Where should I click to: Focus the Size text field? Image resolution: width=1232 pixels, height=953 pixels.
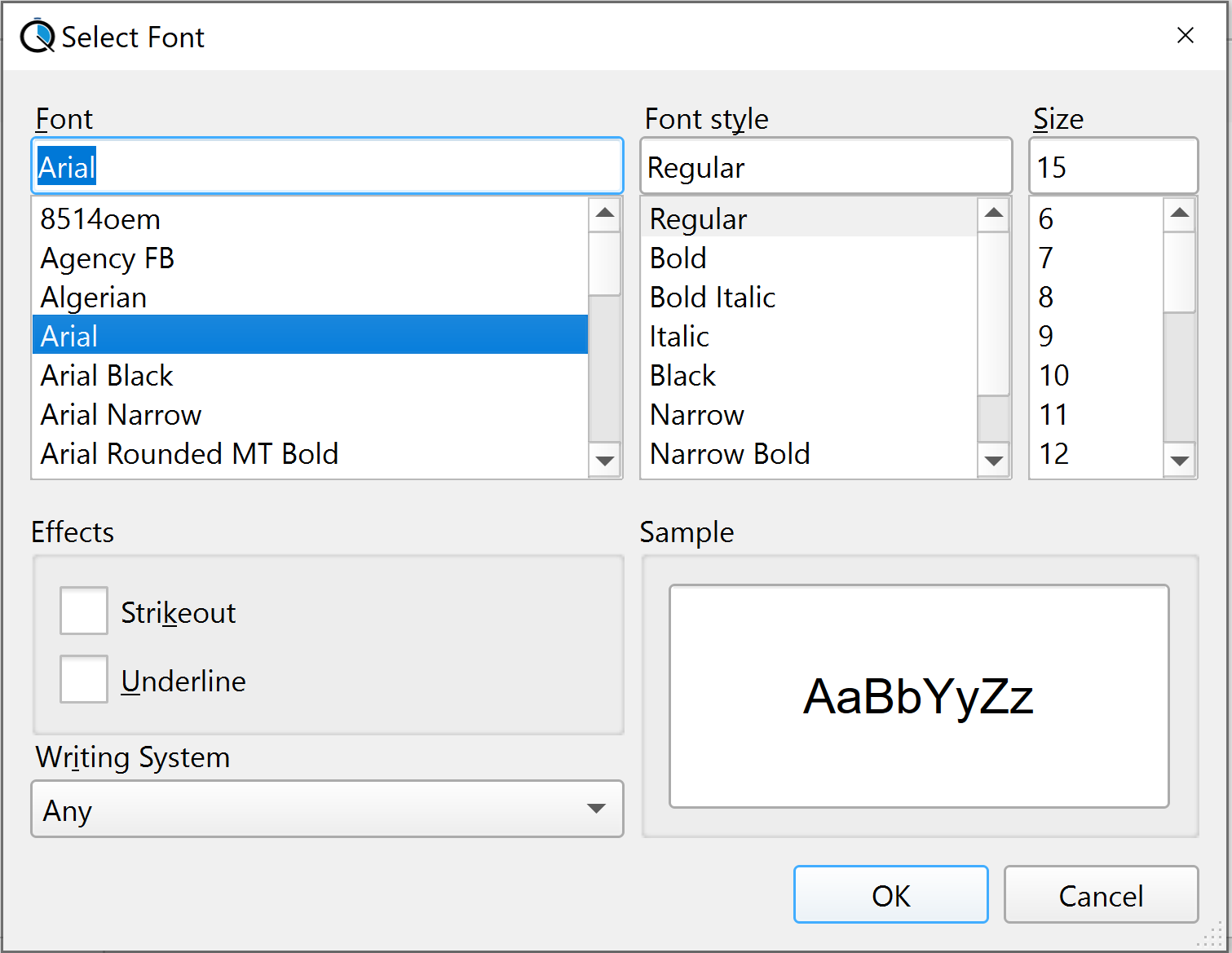pos(1112,167)
